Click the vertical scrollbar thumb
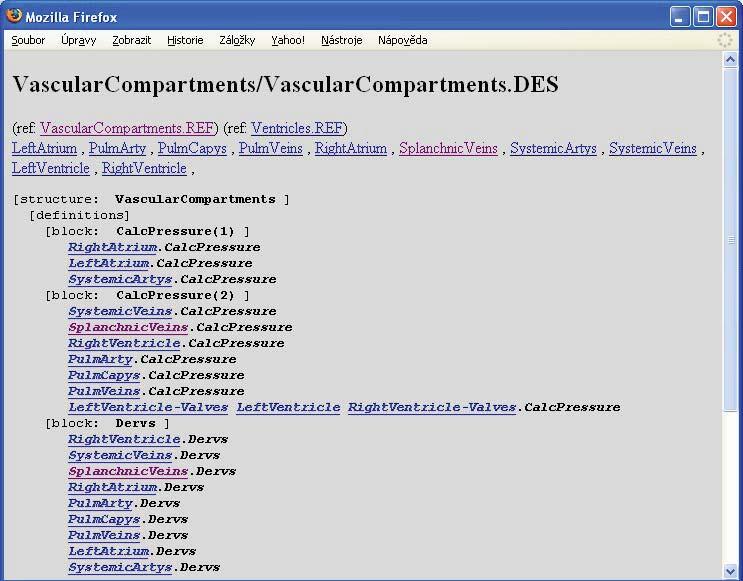 pos(730,240)
